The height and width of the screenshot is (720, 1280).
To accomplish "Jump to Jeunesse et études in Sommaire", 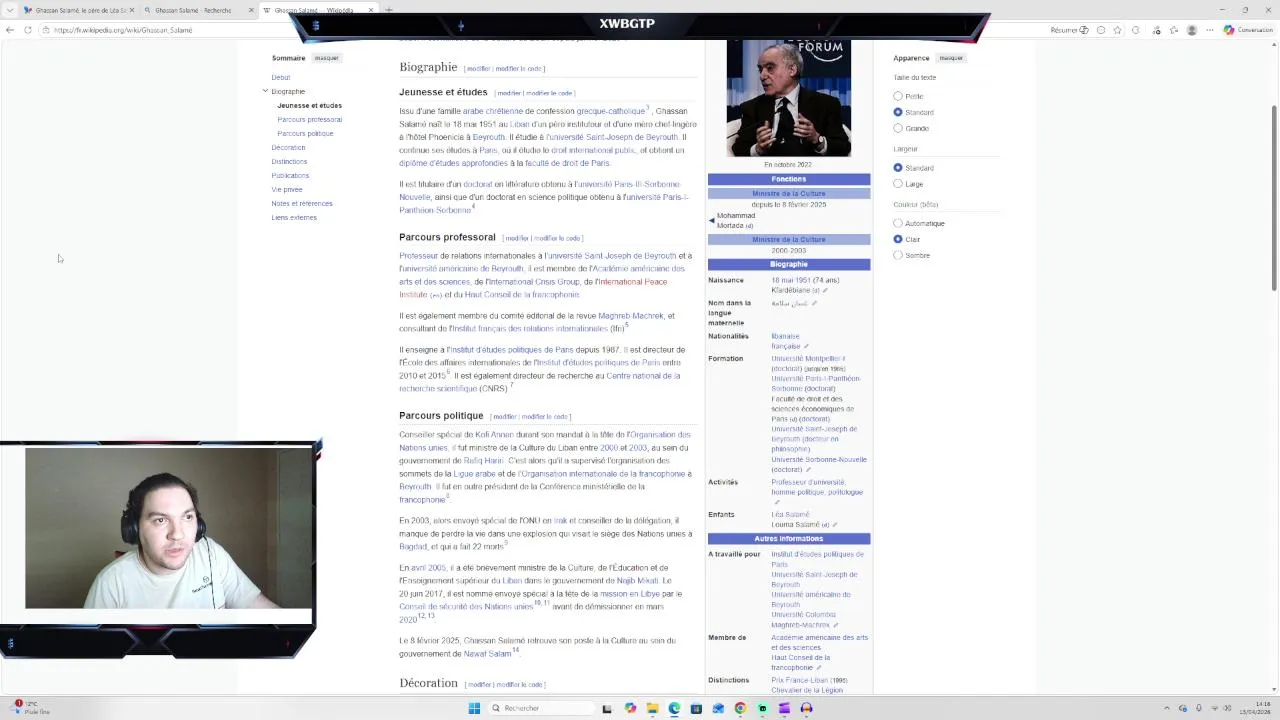I will coord(310,105).
